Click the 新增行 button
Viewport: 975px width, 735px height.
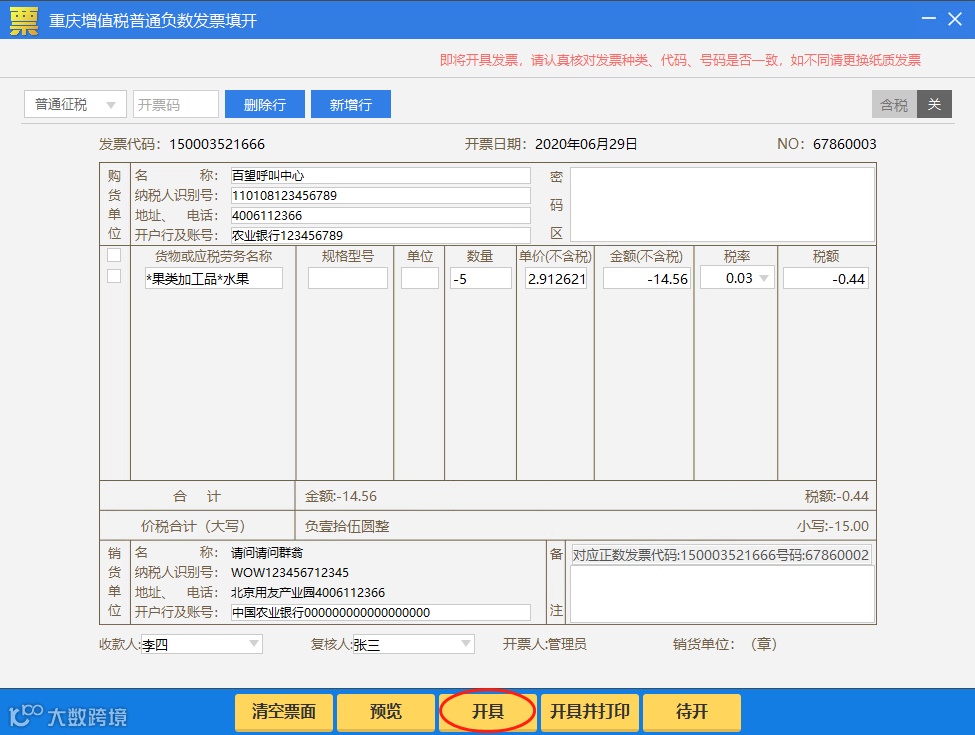coord(351,104)
